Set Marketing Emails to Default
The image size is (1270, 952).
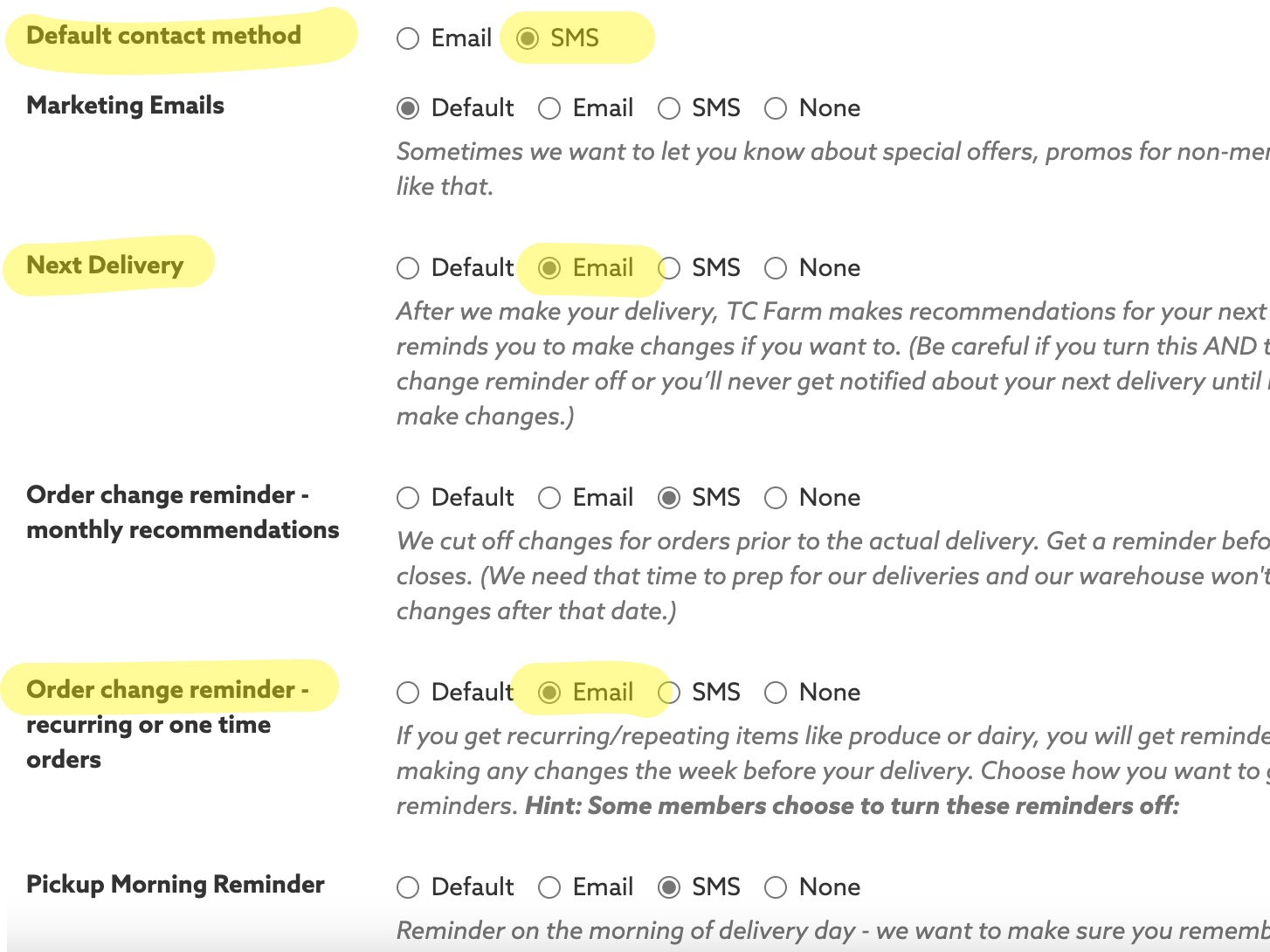[x=408, y=108]
